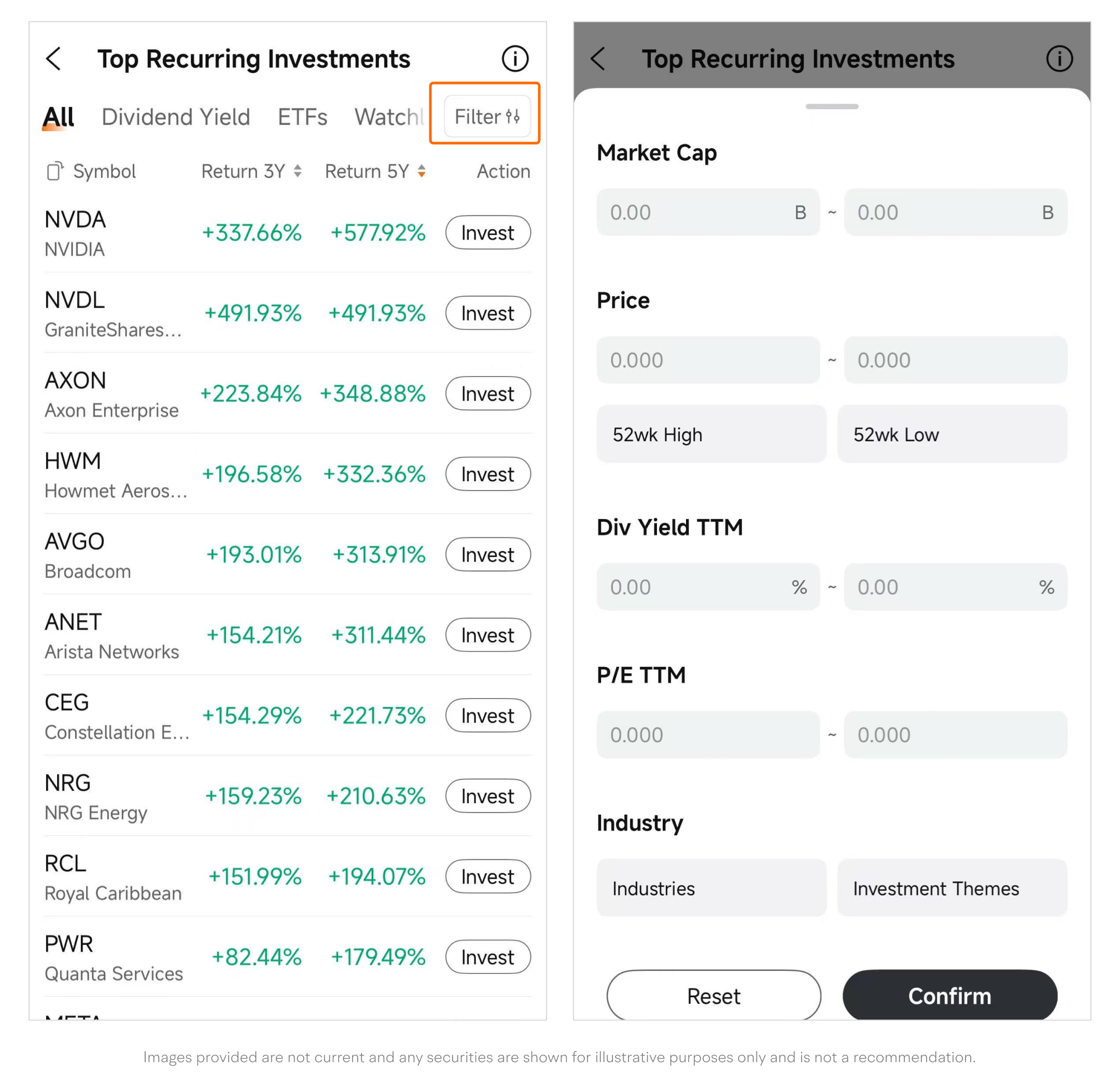
Task: Switch to the Dividend Yield tab
Action: click(x=175, y=117)
